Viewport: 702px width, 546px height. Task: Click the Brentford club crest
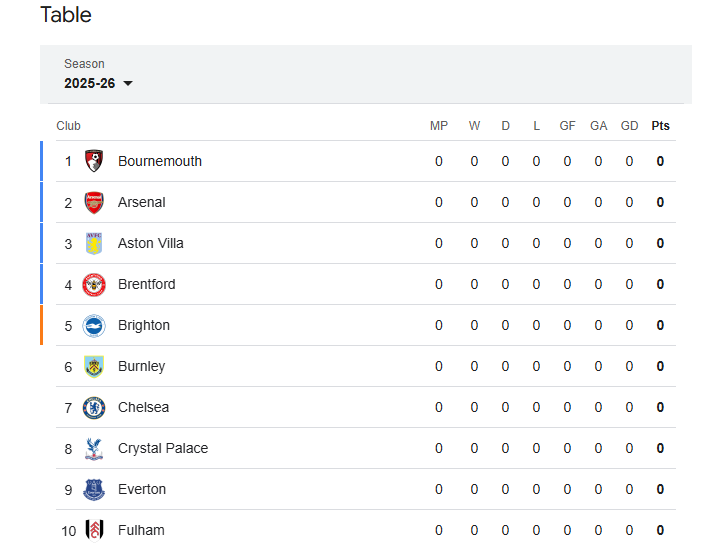(94, 285)
